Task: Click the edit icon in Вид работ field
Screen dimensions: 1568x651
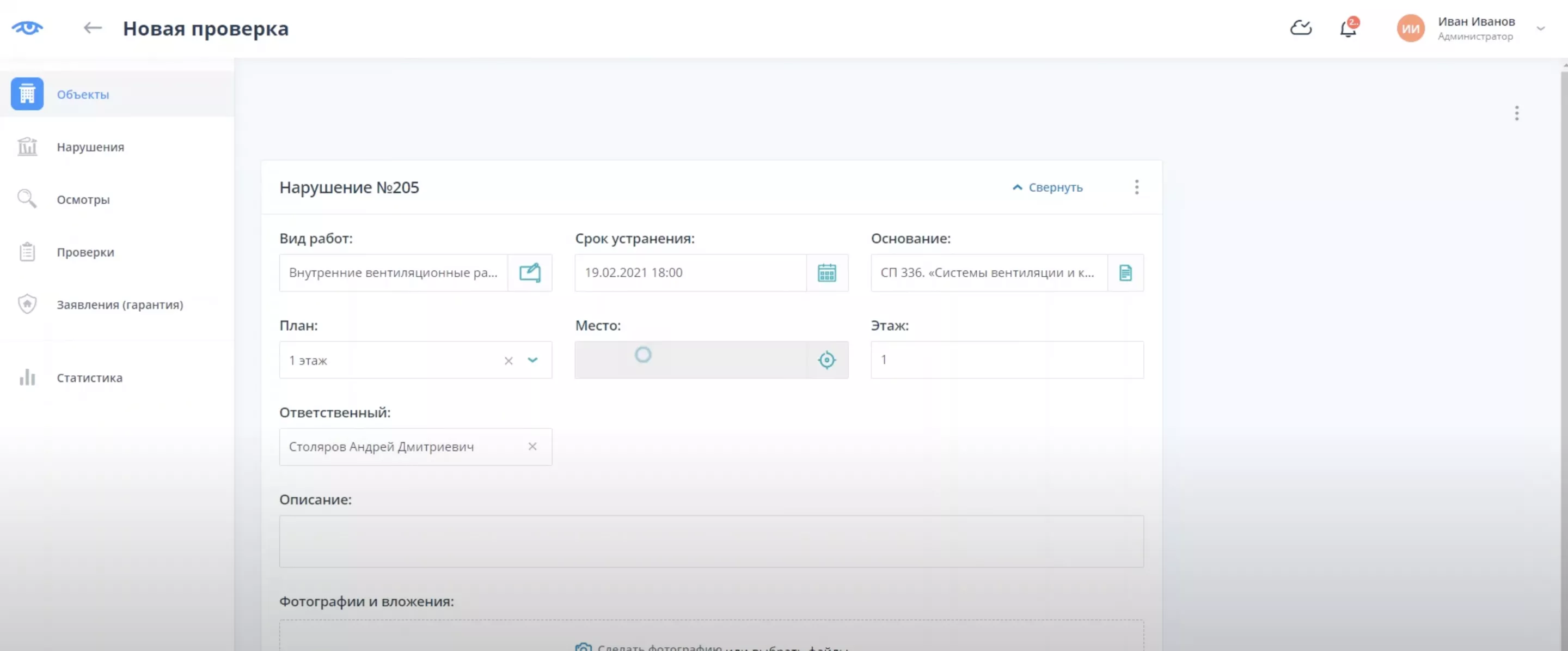Action: [x=530, y=273]
